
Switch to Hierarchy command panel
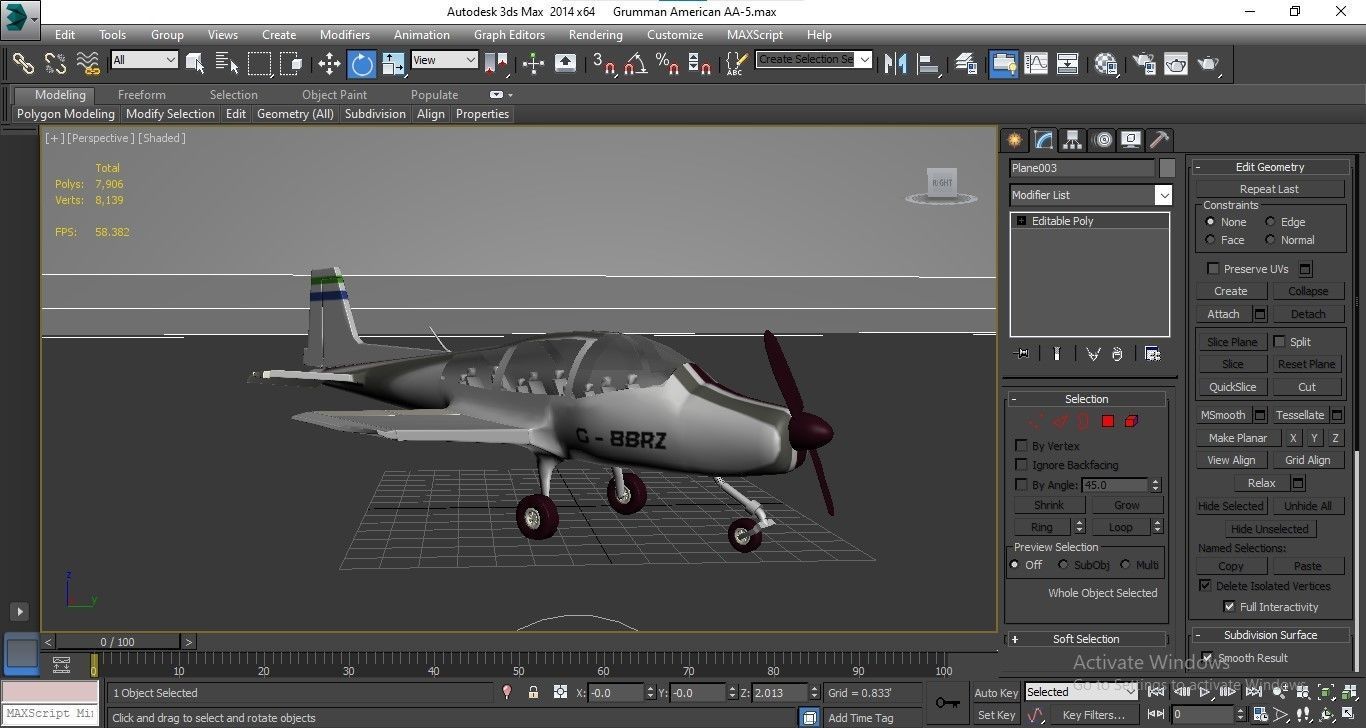click(x=1072, y=139)
